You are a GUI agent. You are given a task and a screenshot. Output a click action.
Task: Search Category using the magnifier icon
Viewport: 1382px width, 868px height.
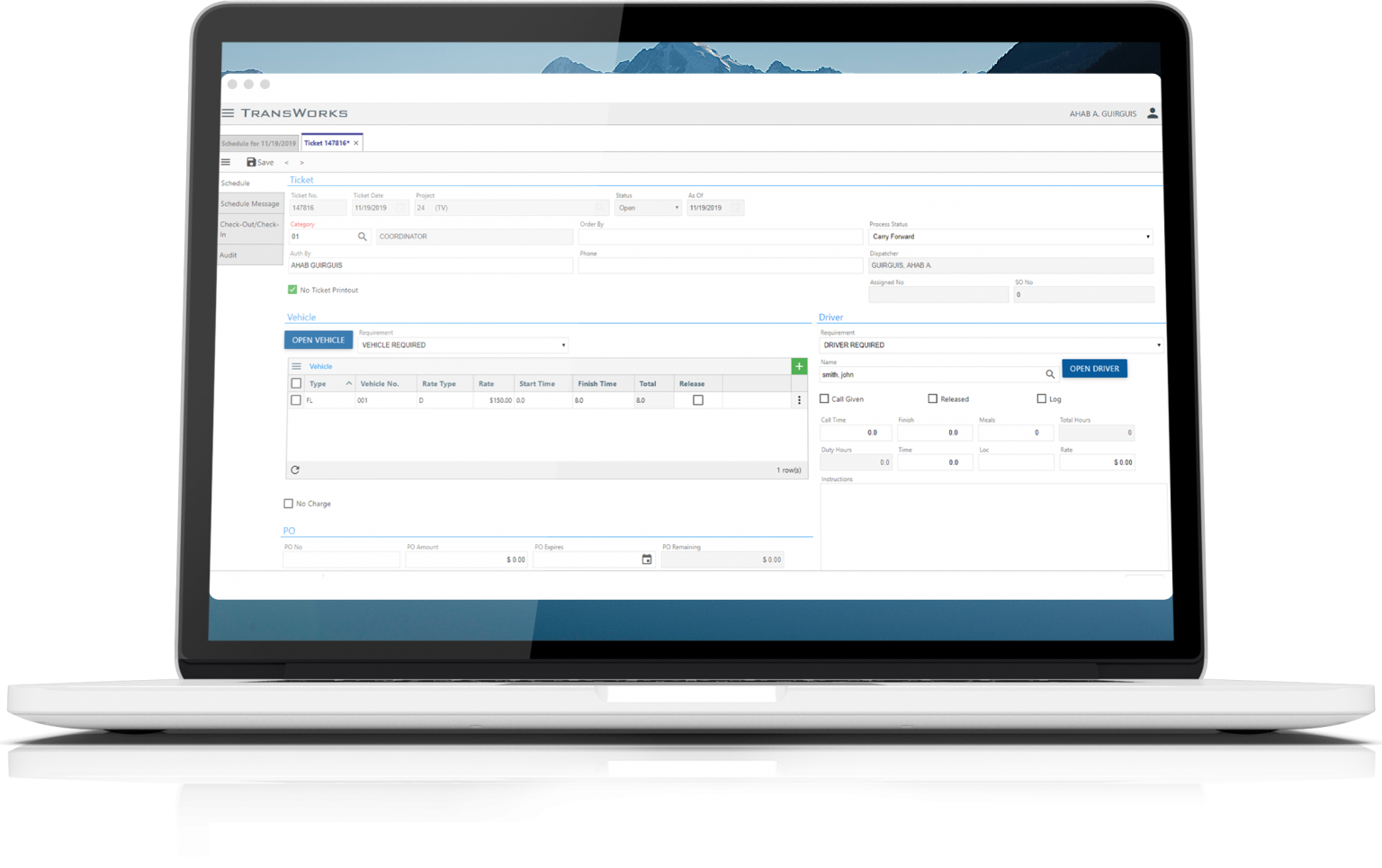point(363,236)
